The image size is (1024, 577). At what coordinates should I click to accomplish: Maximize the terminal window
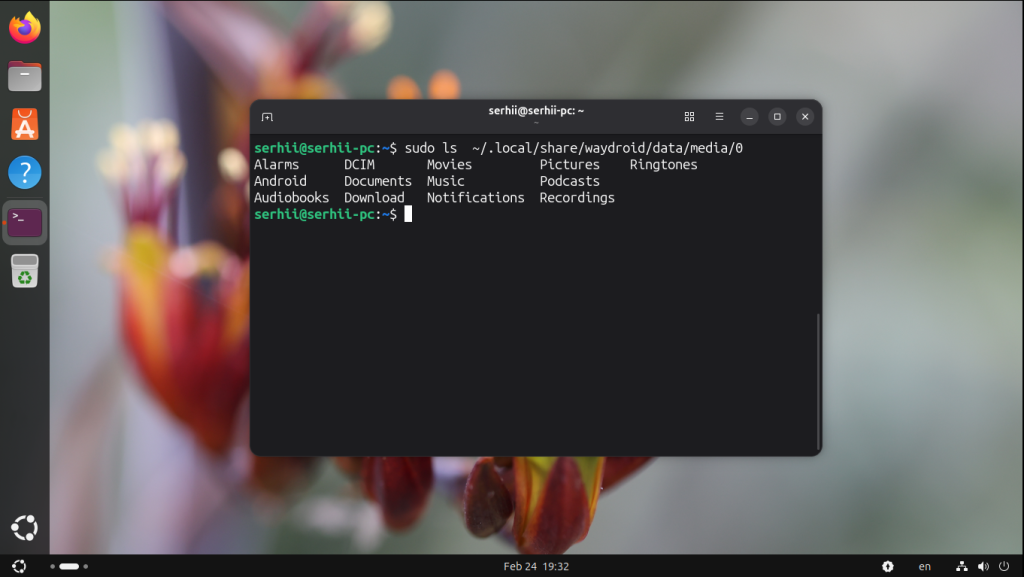[777, 117]
